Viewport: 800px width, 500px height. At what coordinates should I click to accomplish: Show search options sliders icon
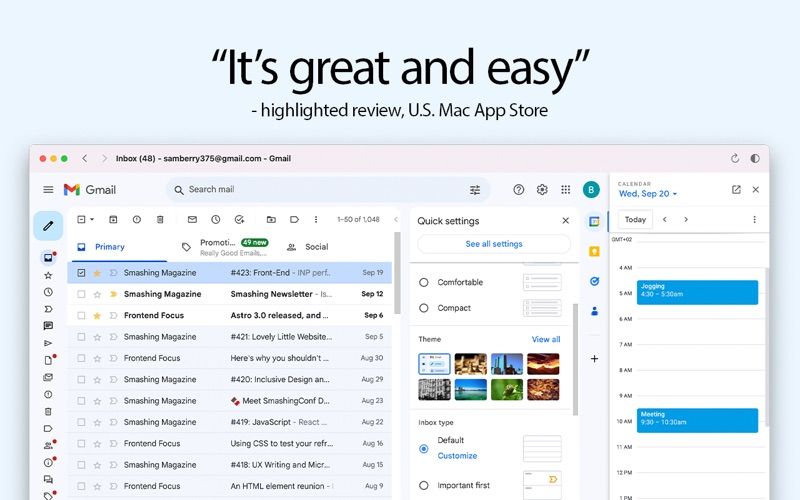pyautogui.click(x=474, y=190)
